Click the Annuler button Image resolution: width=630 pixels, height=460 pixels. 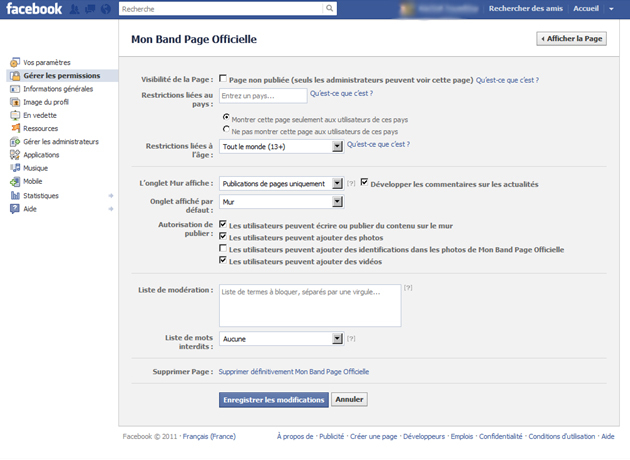tap(349, 399)
